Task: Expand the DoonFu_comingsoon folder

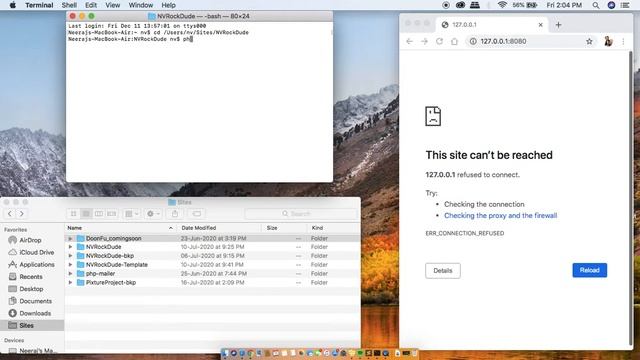Action: pyautogui.click(x=70, y=238)
